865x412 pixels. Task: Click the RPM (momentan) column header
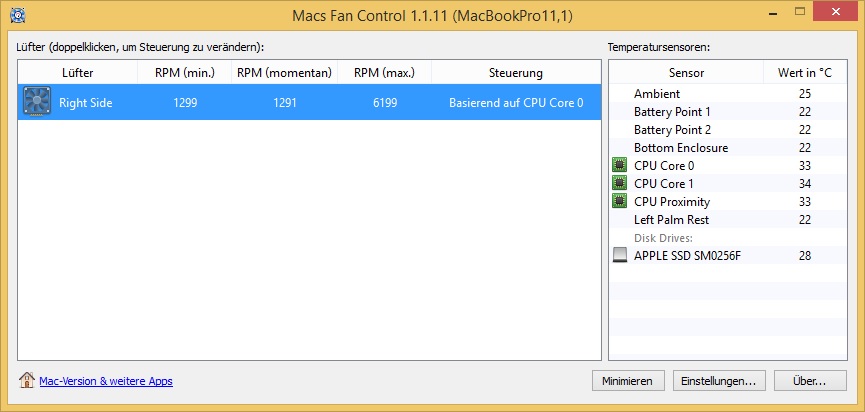tap(285, 73)
